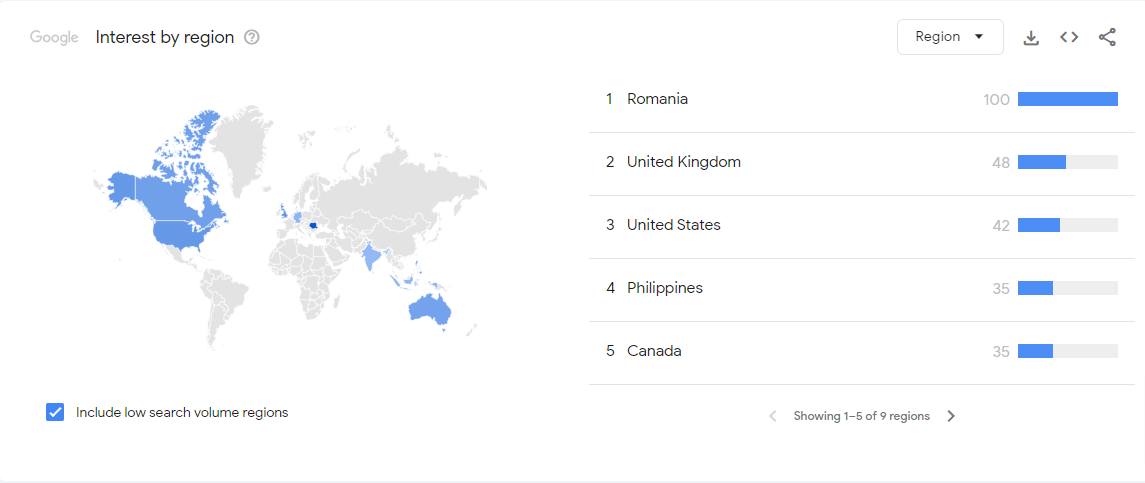This screenshot has height=483, width=1145.
Task: Click the Google logo
Action: click(x=54, y=37)
